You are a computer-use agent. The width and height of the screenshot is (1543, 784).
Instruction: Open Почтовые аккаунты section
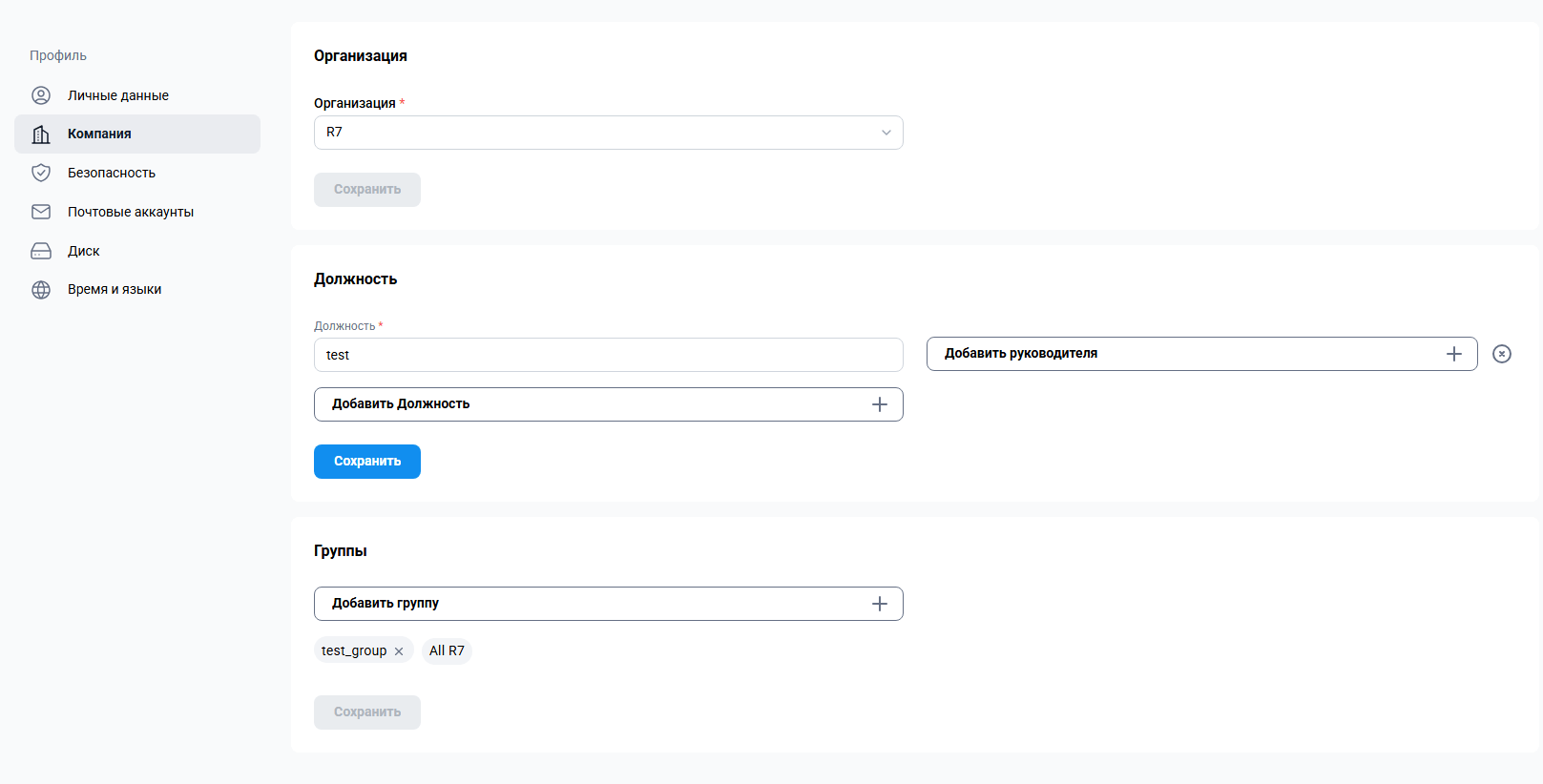pyautogui.click(x=137, y=212)
